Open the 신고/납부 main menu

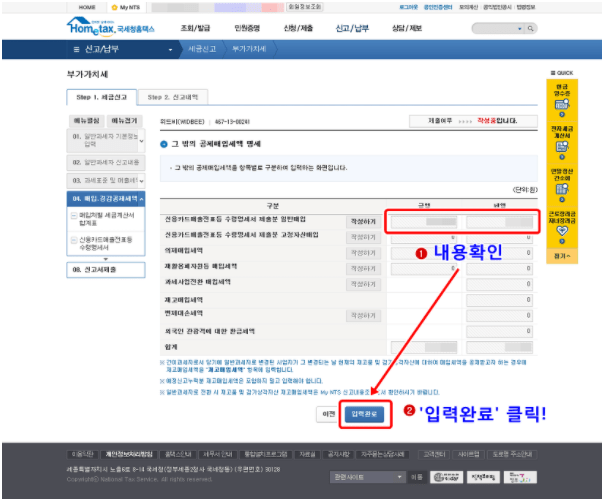pos(352,29)
